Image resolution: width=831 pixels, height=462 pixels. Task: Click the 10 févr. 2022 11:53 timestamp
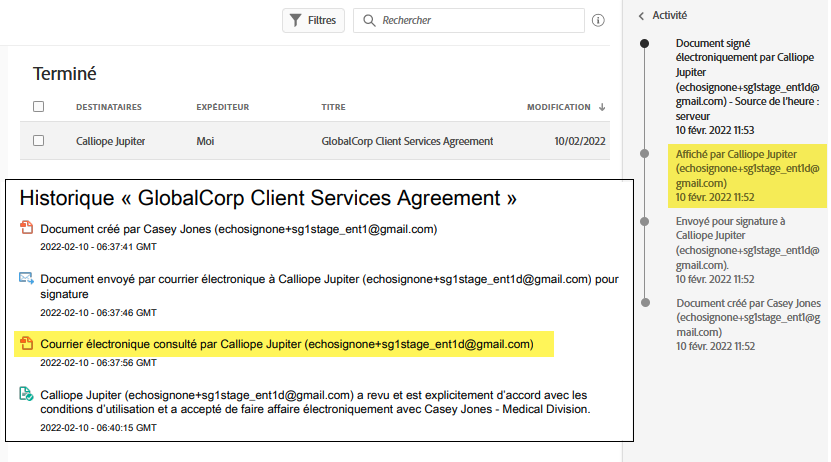pyautogui.click(x=715, y=130)
